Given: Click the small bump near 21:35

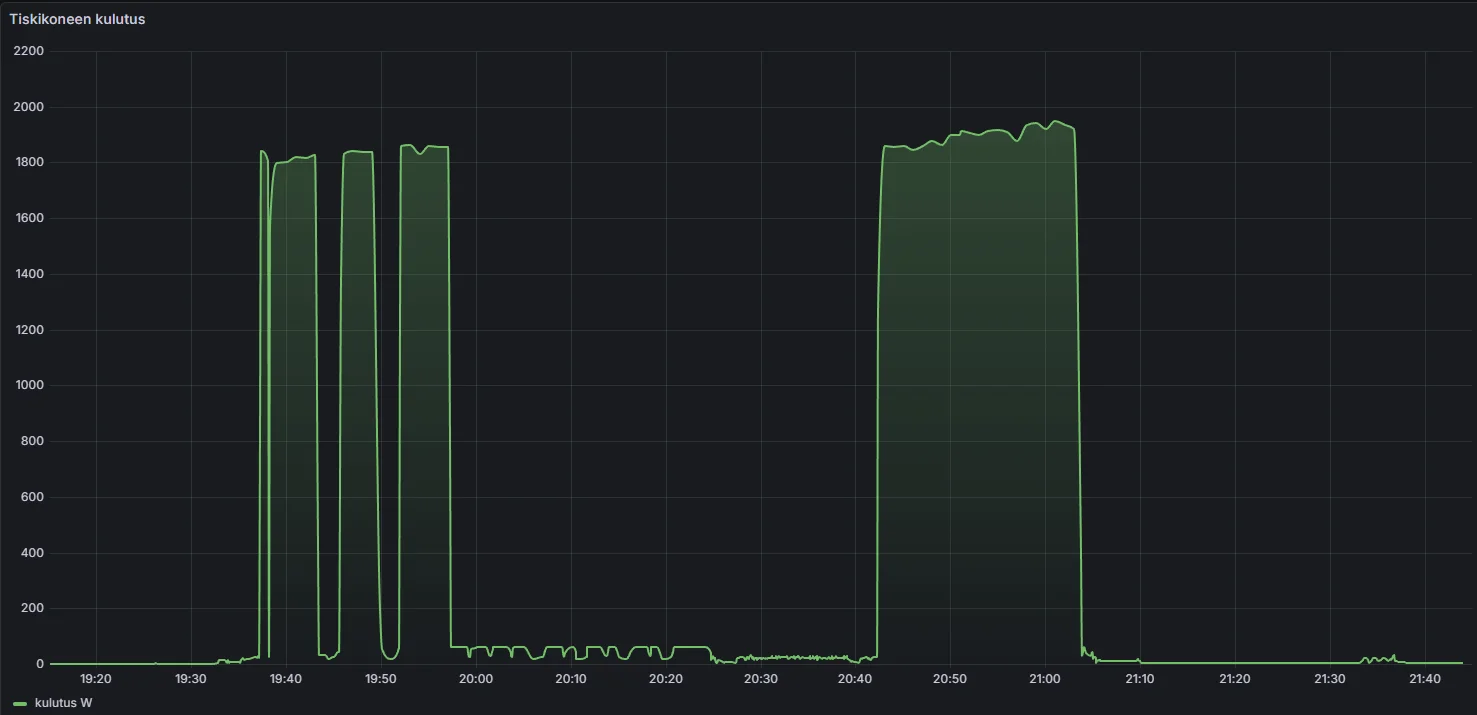Looking at the screenshot, I should pyautogui.click(x=1380, y=659).
